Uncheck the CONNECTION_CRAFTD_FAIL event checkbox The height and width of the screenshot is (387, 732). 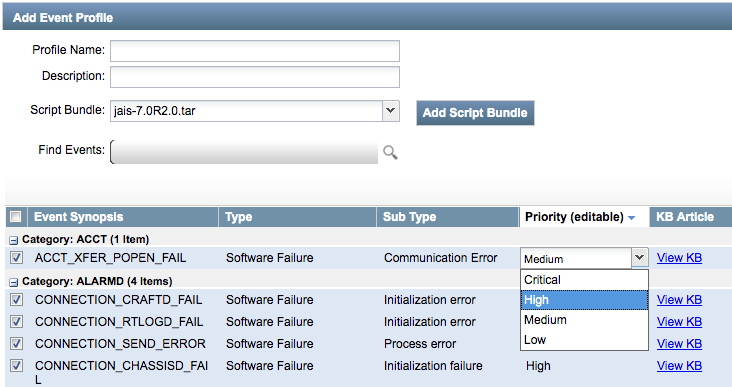(x=16, y=299)
